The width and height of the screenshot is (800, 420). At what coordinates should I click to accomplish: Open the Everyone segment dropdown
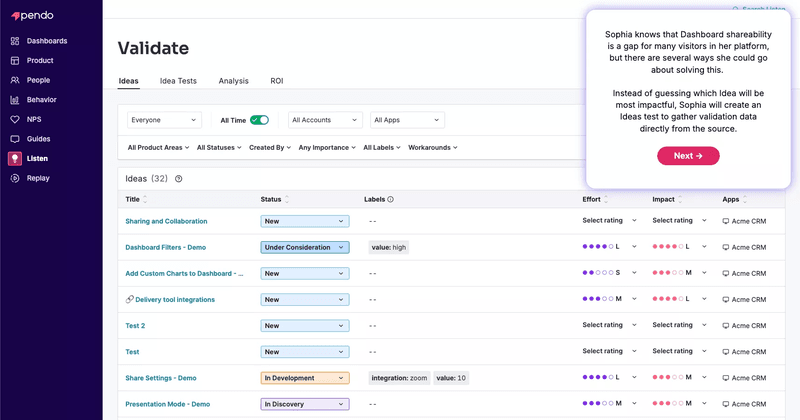[163, 120]
